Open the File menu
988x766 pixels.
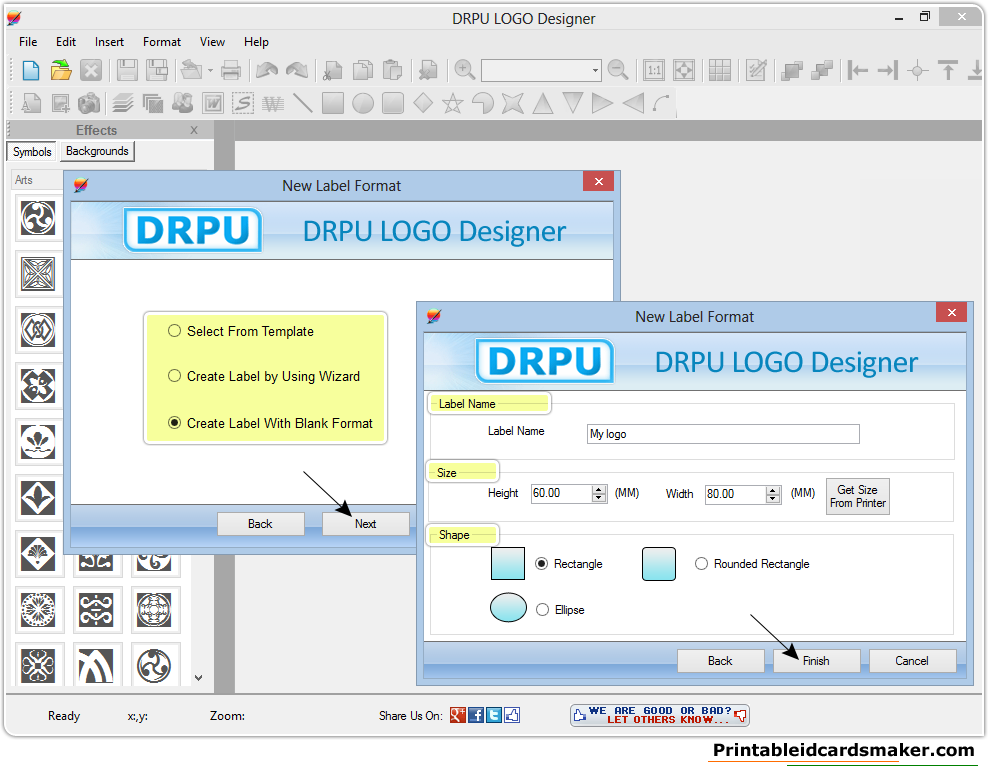pyautogui.click(x=28, y=42)
